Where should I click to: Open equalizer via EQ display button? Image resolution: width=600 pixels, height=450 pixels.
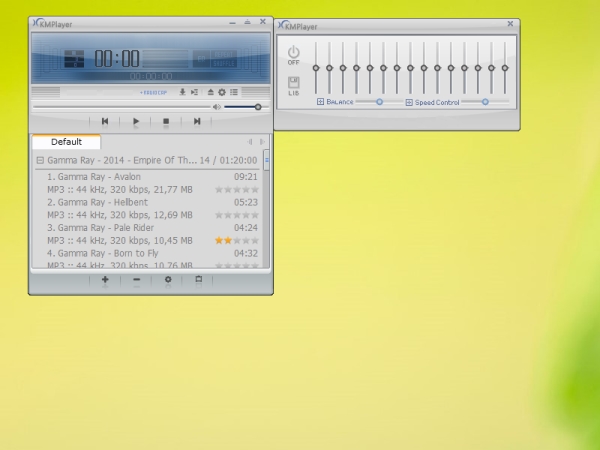[x=201, y=59]
